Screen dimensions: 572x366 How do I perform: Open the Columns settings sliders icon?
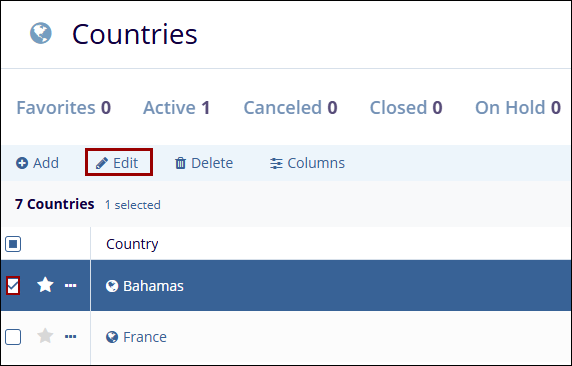tap(276, 163)
